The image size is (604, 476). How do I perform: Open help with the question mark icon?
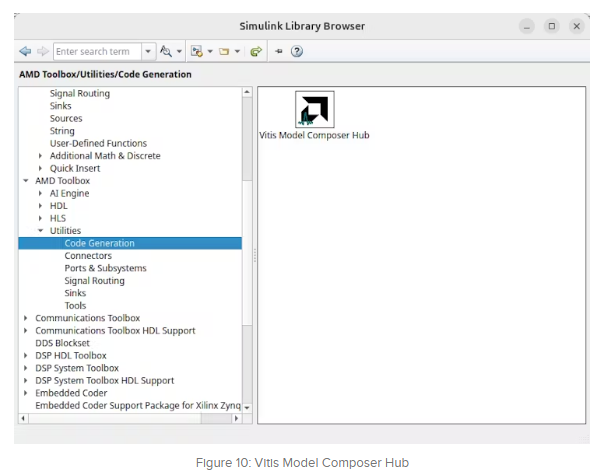coord(297,51)
